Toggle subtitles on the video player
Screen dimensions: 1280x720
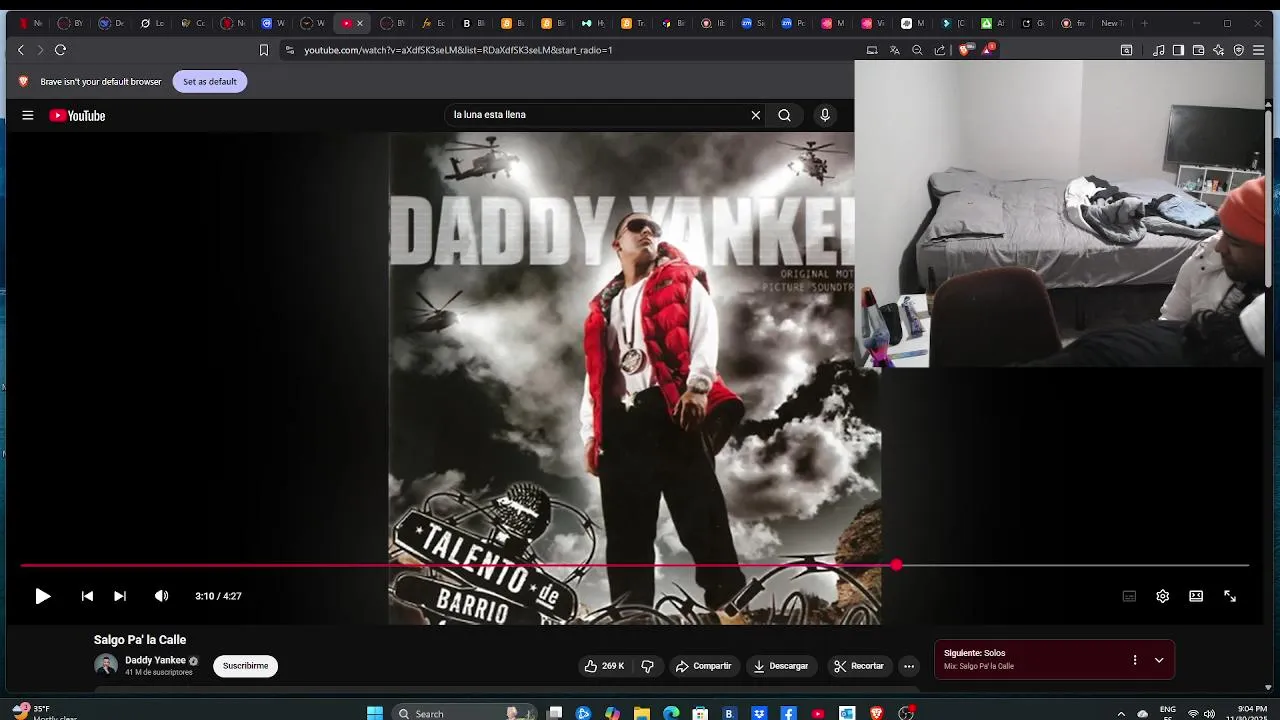coord(1129,596)
